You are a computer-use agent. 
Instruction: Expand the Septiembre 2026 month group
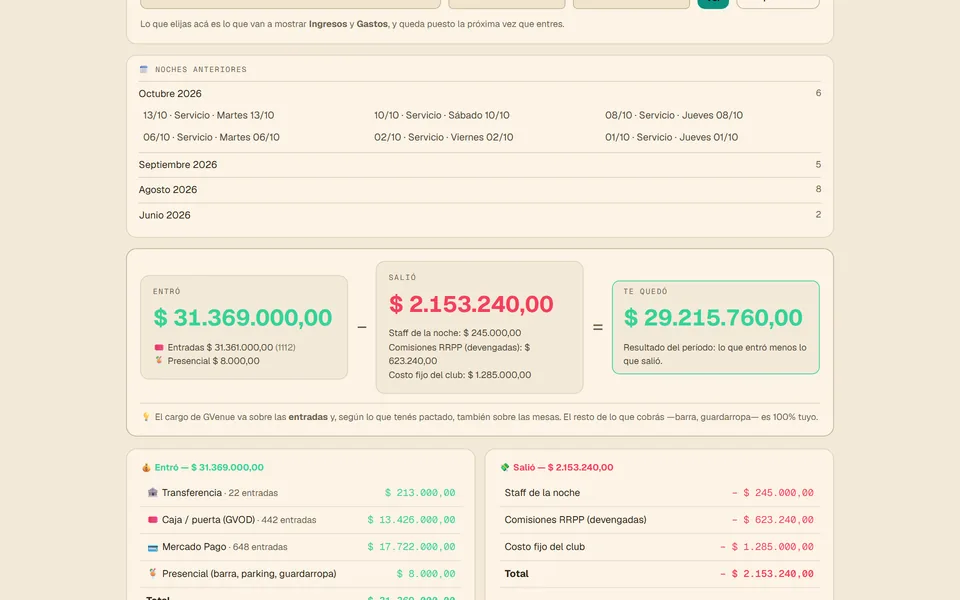[x=480, y=165]
